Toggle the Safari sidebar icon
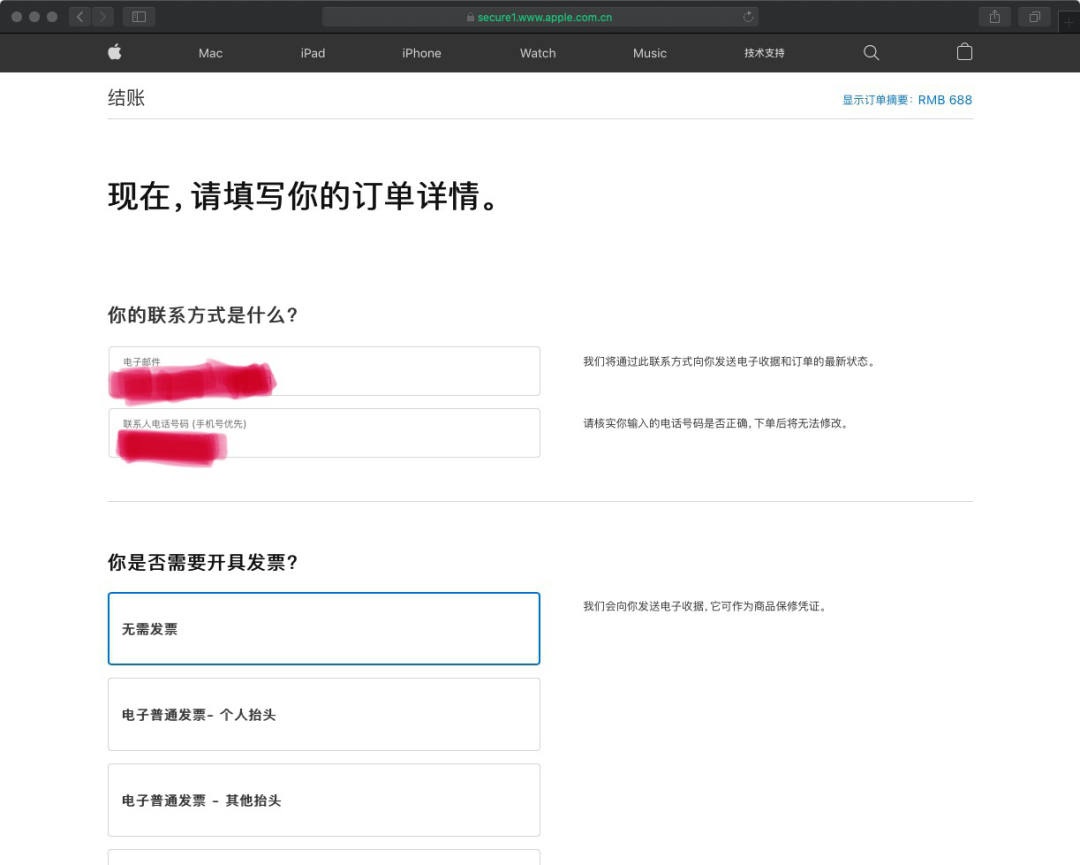 point(139,17)
